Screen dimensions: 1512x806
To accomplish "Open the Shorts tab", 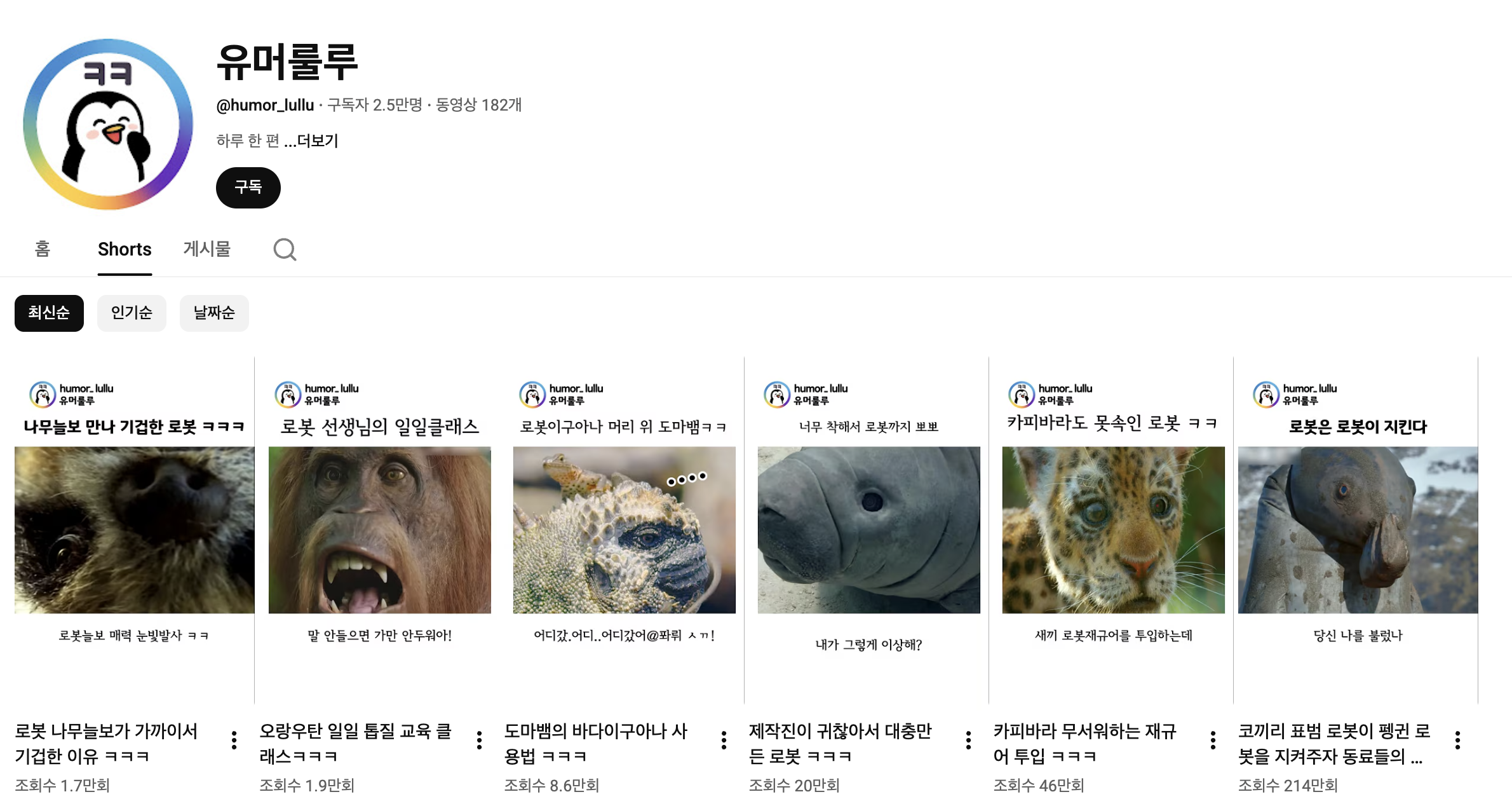I will click(x=125, y=249).
